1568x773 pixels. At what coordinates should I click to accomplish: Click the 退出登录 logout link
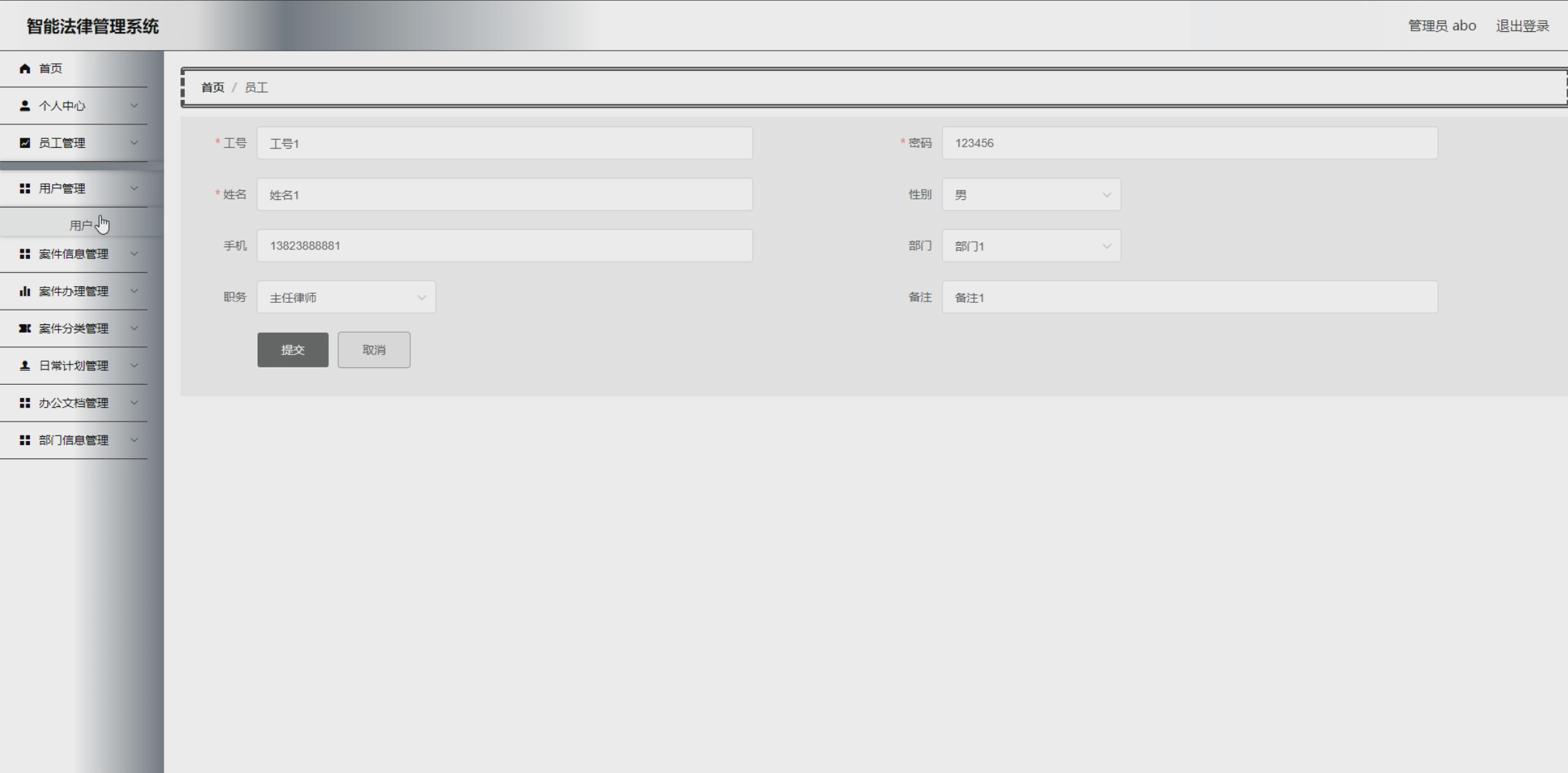[1522, 26]
